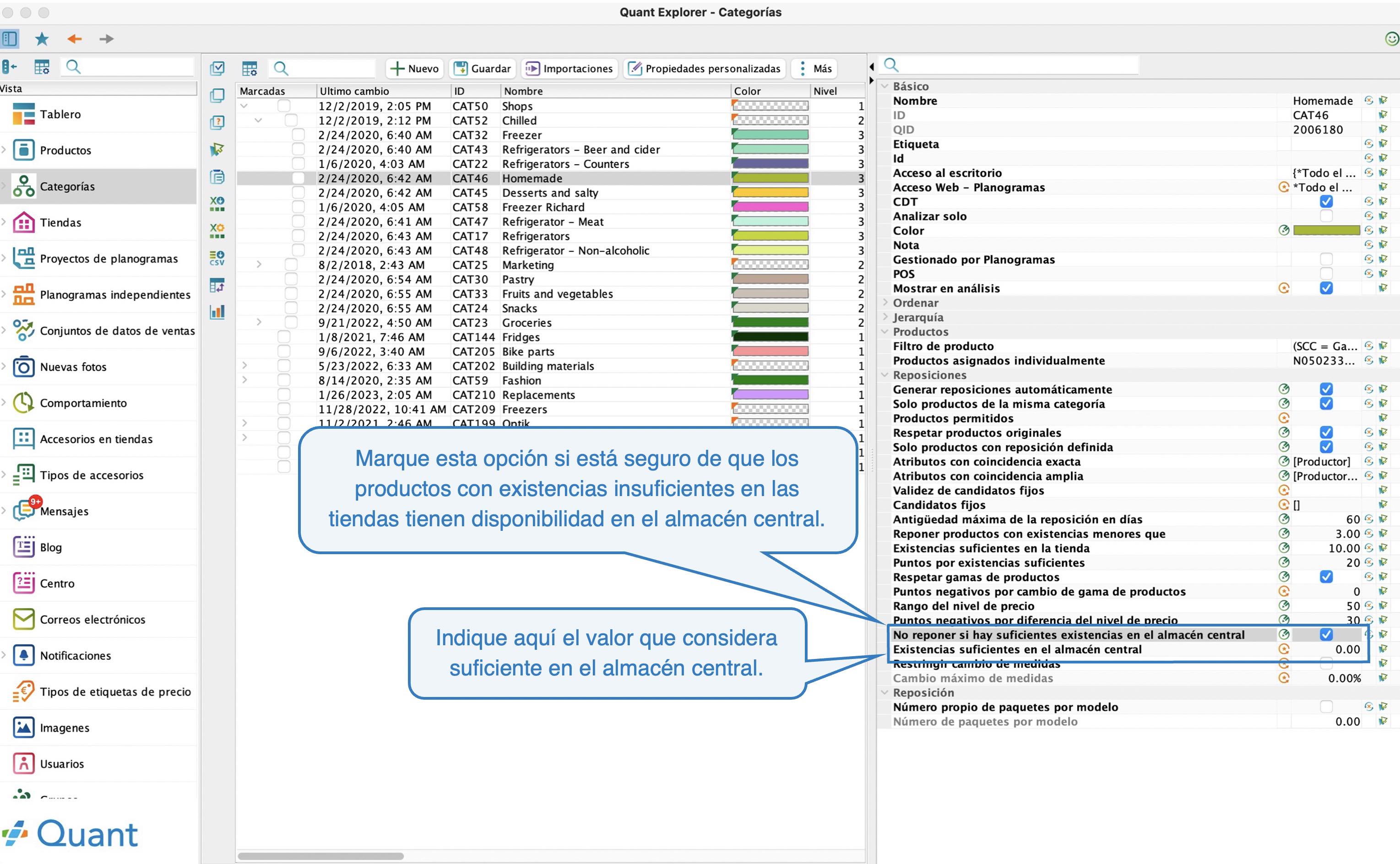Screen dimensions: 1400x864
Task: Open the Más menu button
Action: pyautogui.click(x=814, y=69)
